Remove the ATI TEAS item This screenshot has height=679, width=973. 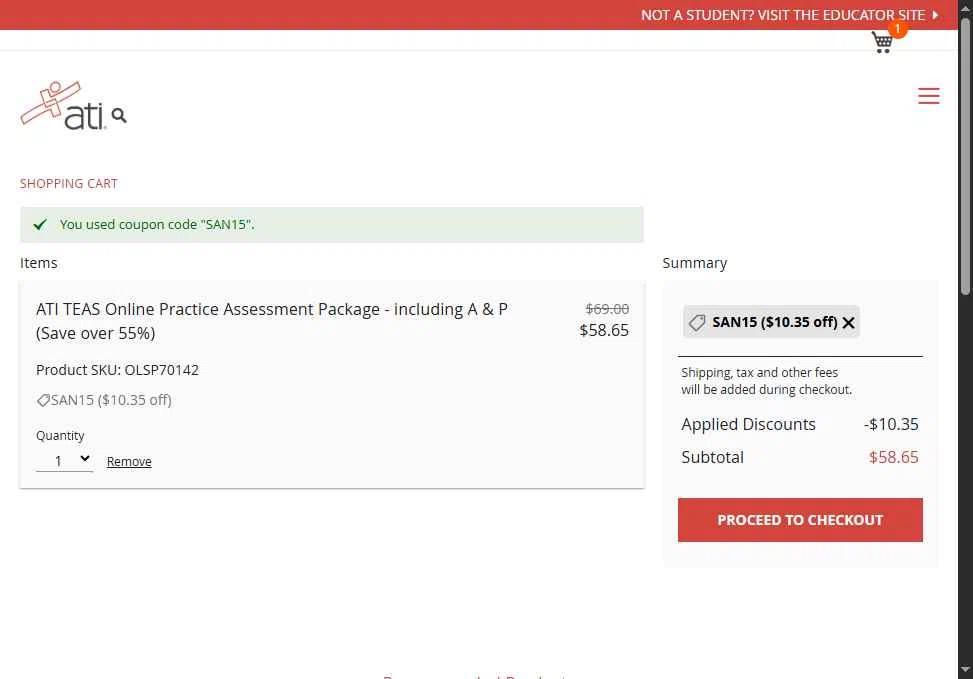(x=129, y=461)
